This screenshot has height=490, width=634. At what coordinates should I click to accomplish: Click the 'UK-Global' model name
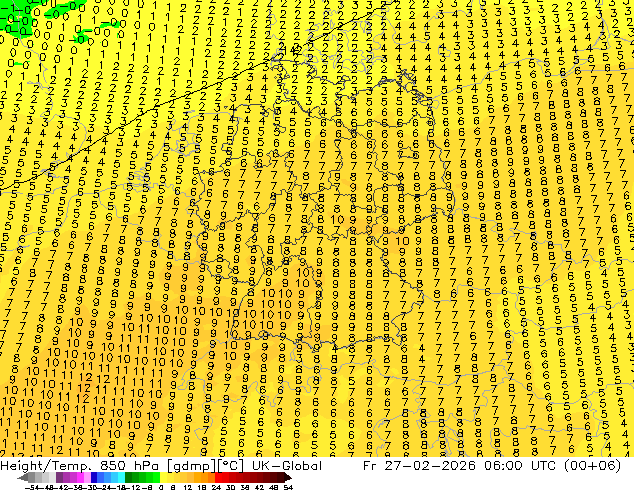(x=287, y=466)
